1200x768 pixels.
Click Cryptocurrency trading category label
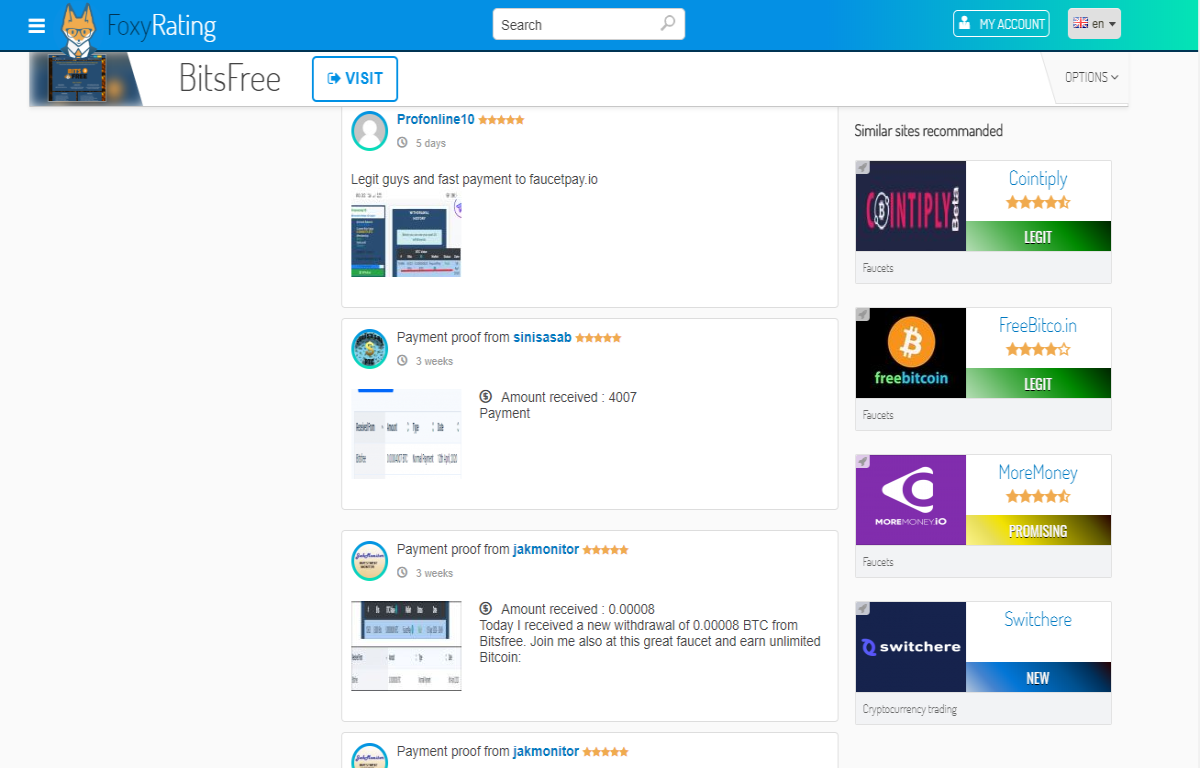click(910, 709)
